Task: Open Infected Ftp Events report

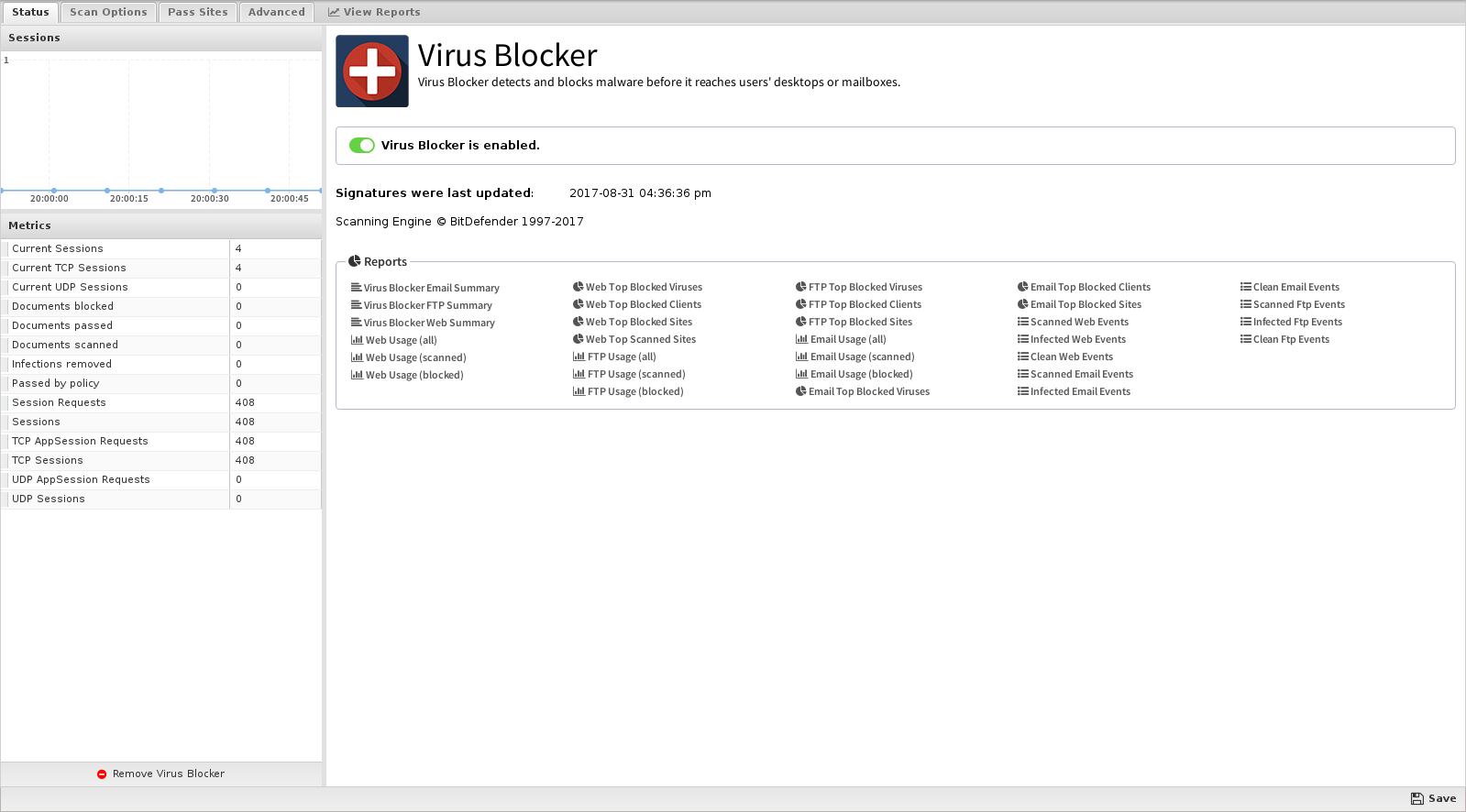Action: tap(1292, 322)
